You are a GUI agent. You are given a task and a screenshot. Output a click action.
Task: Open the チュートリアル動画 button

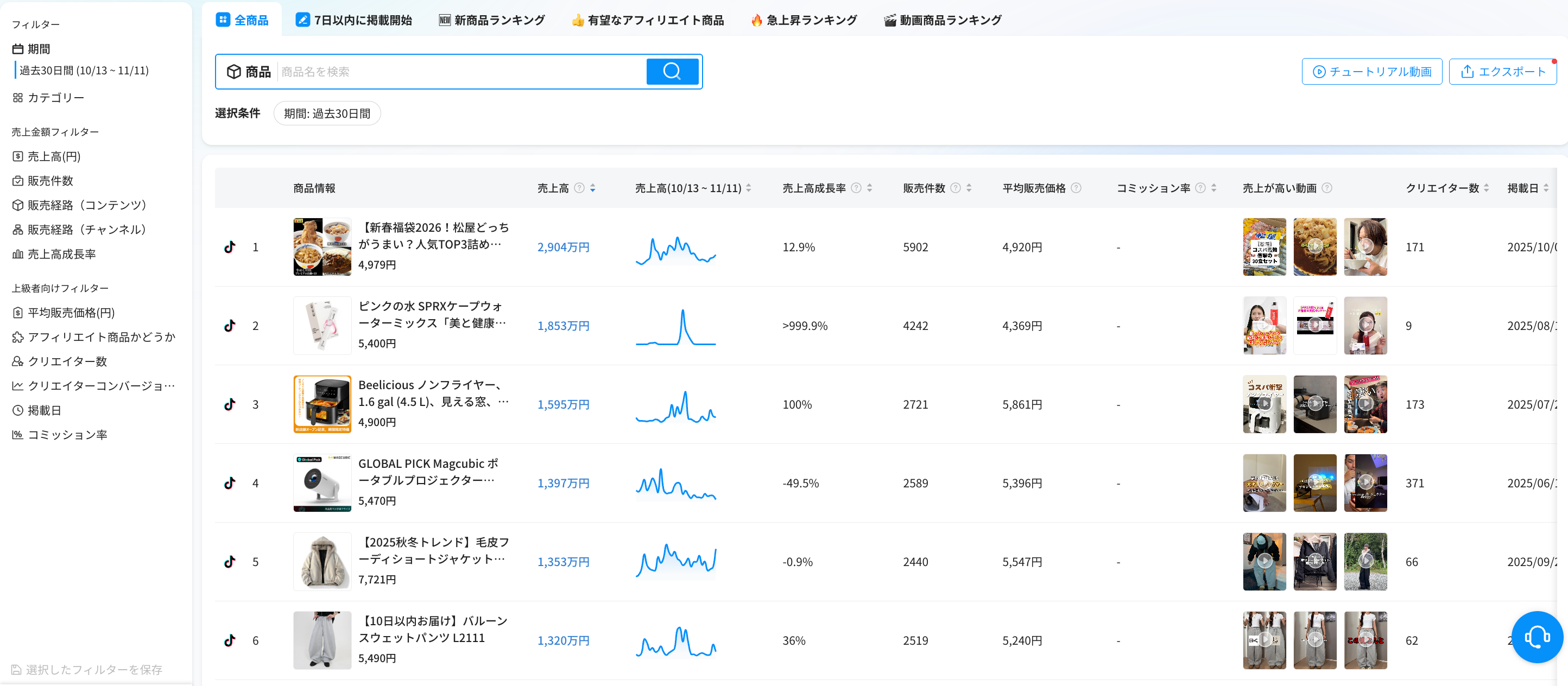tap(1371, 72)
